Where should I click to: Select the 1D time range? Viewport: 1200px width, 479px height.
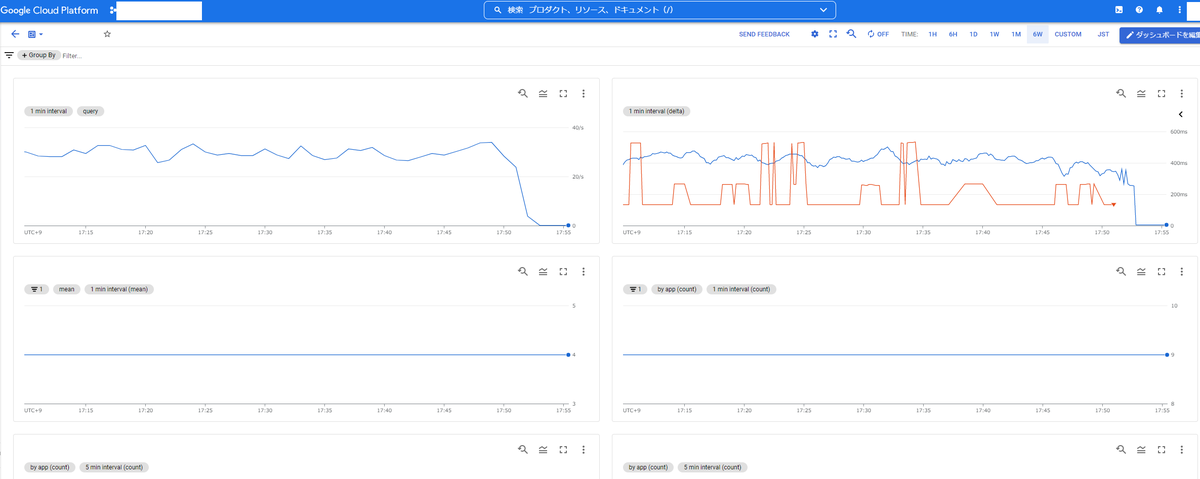pos(973,34)
